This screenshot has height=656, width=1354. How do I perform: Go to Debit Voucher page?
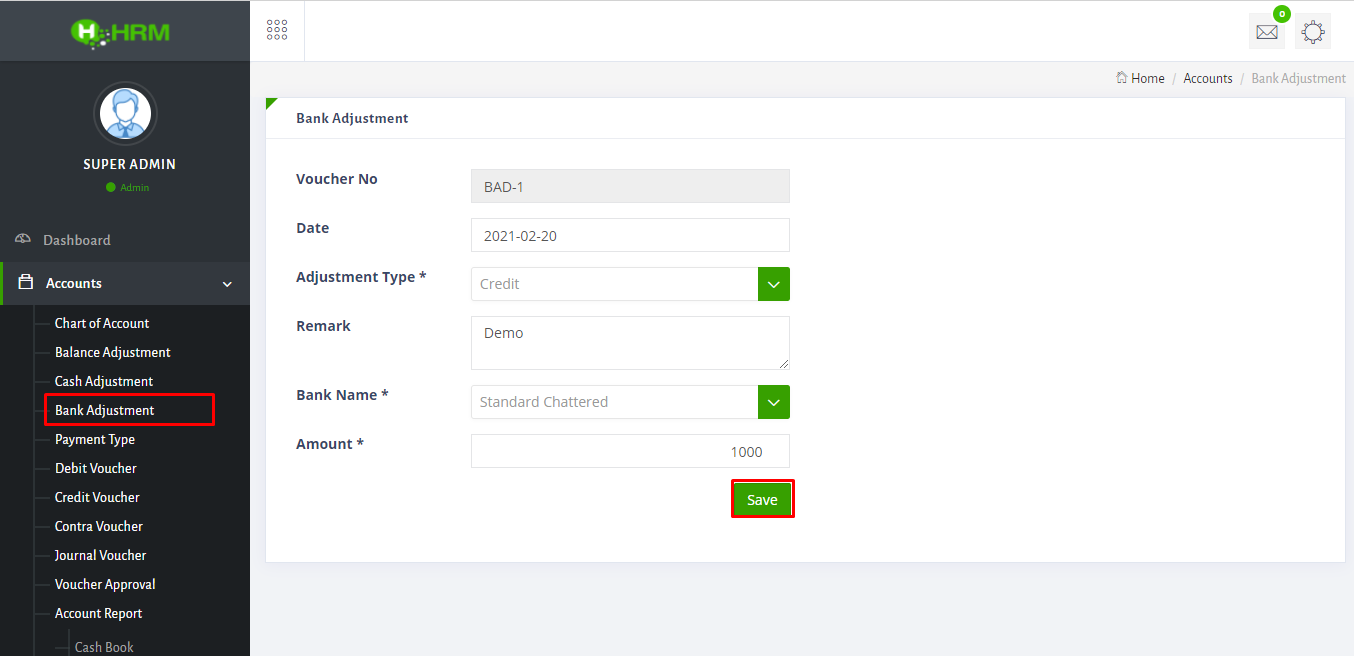96,468
